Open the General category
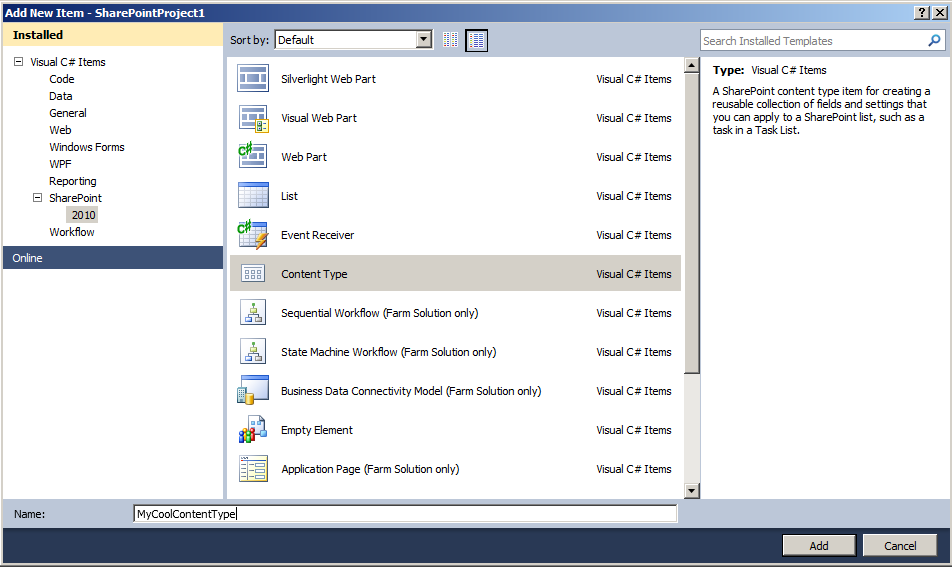 coord(68,113)
